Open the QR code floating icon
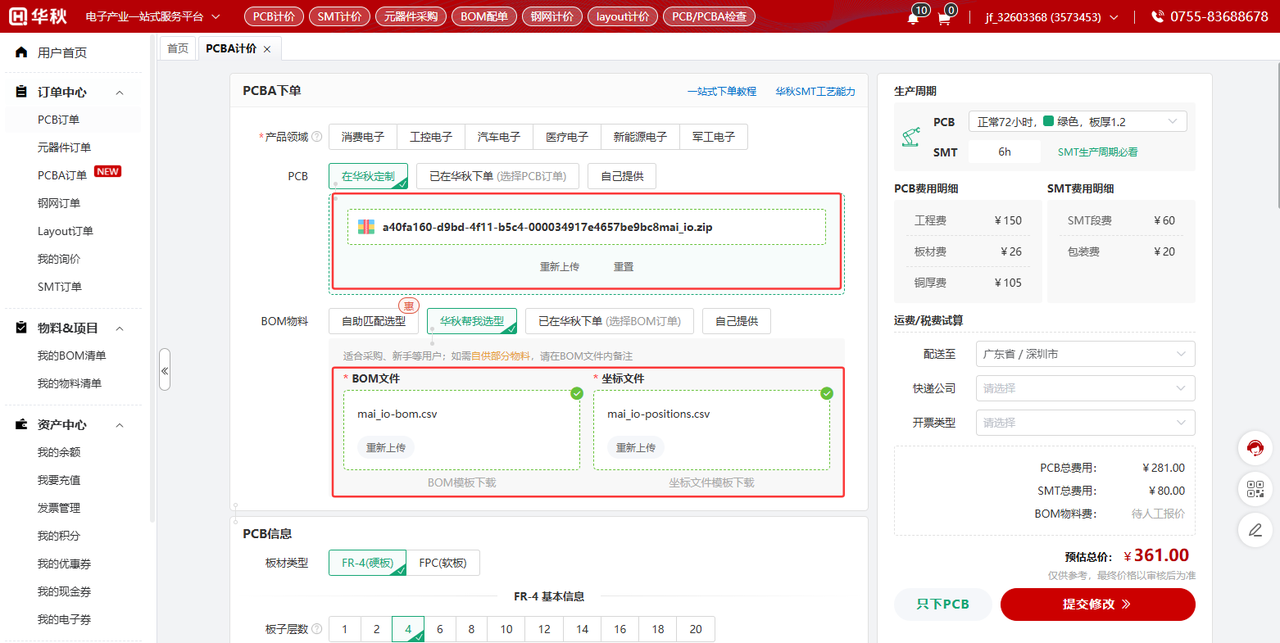The height and width of the screenshot is (643, 1280). [x=1255, y=489]
